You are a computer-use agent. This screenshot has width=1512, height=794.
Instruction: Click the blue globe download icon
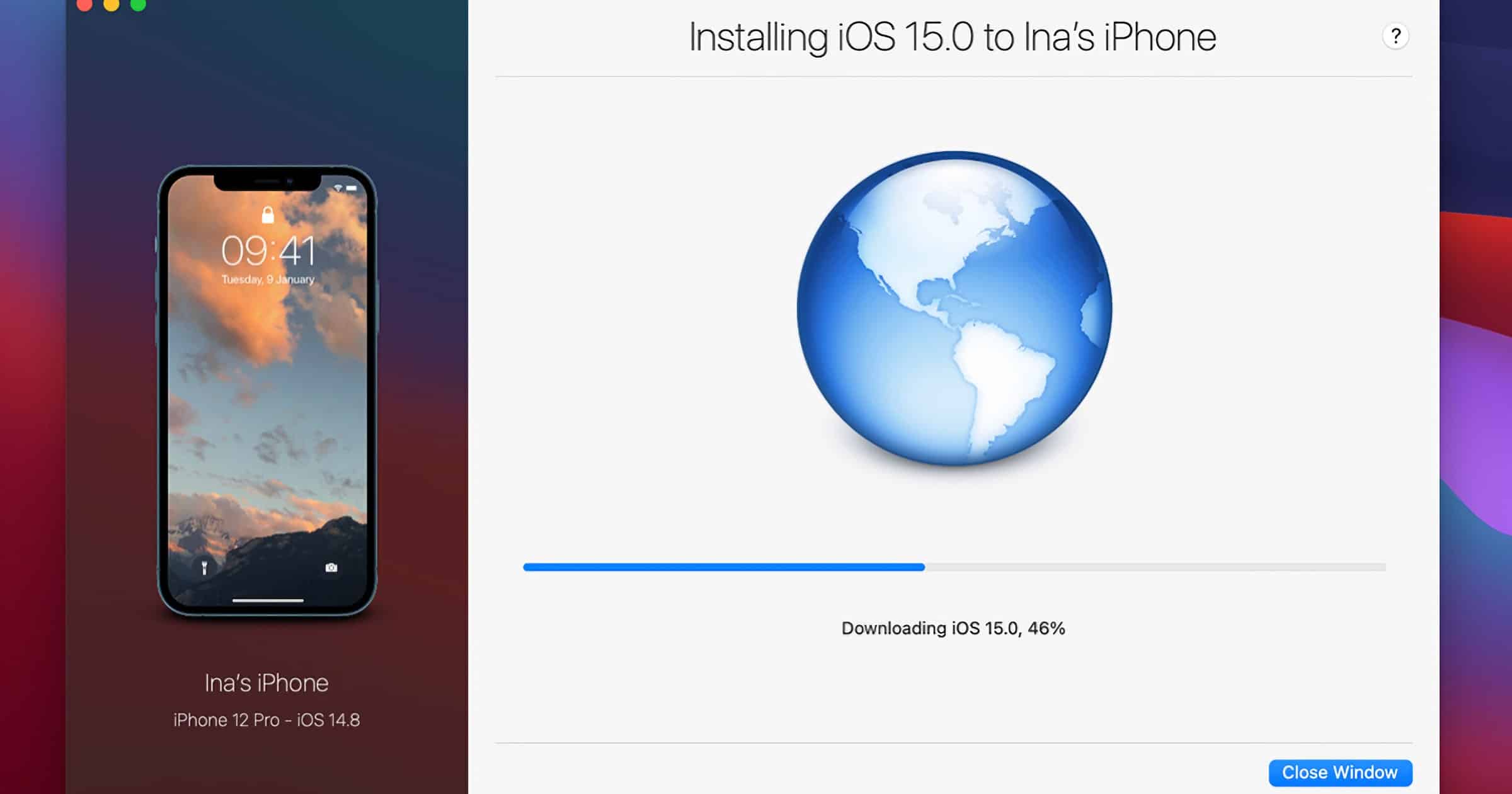[x=954, y=309]
